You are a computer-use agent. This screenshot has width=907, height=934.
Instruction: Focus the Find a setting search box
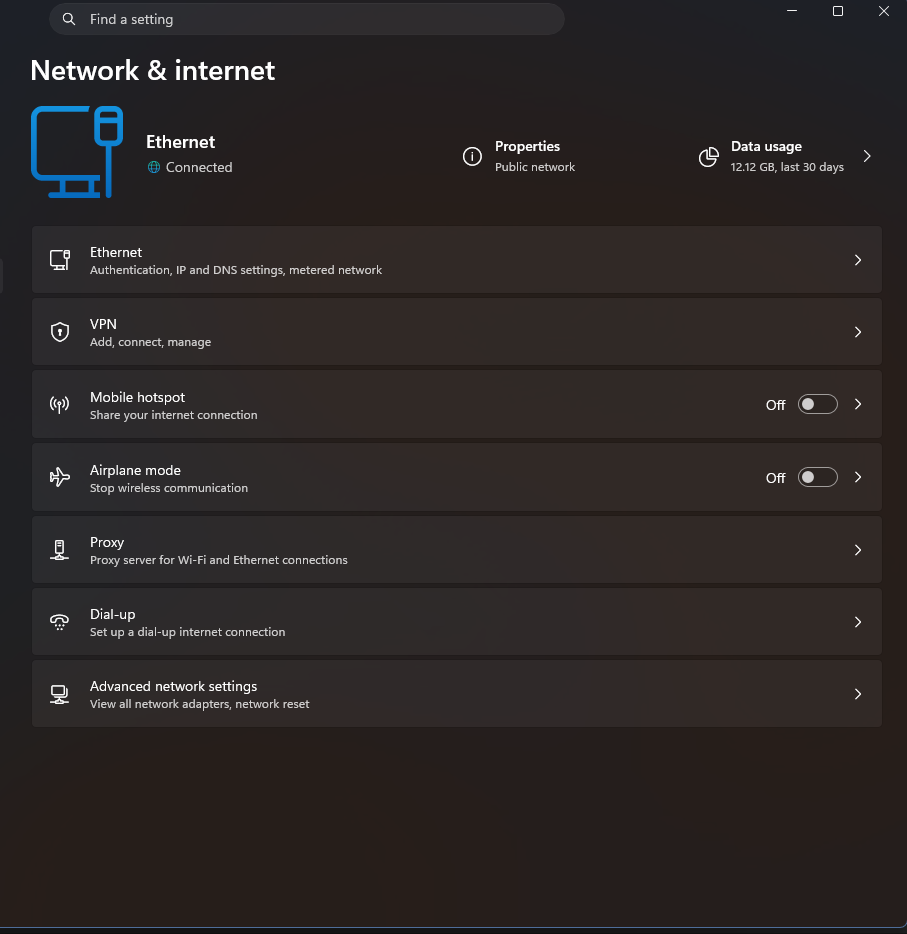click(307, 19)
